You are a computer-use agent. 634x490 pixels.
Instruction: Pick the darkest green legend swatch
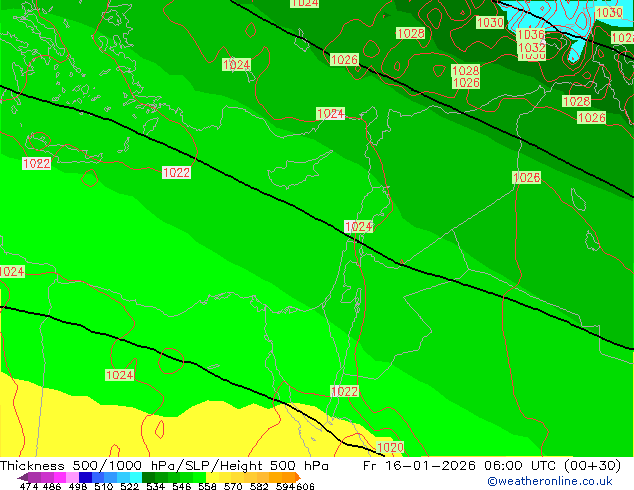(x=148, y=477)
